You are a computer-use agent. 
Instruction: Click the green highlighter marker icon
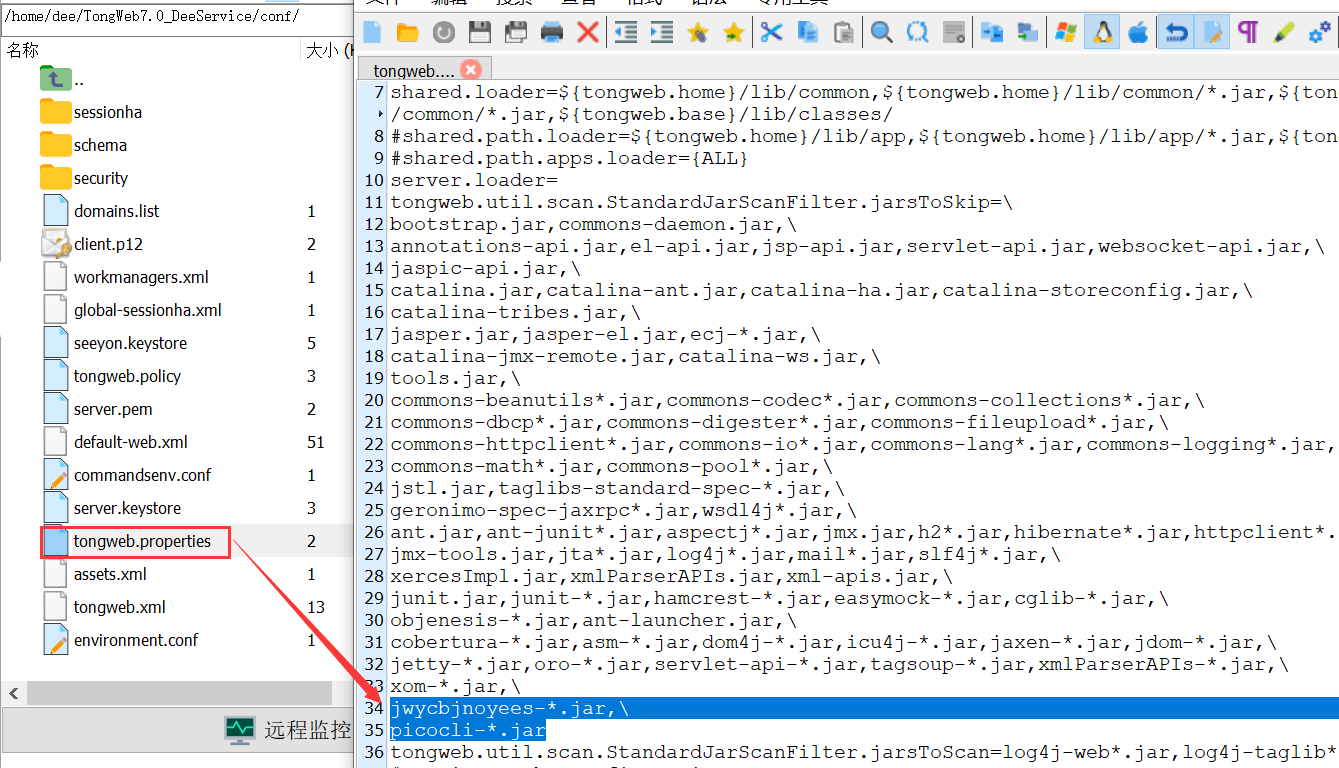(1284, 33)
